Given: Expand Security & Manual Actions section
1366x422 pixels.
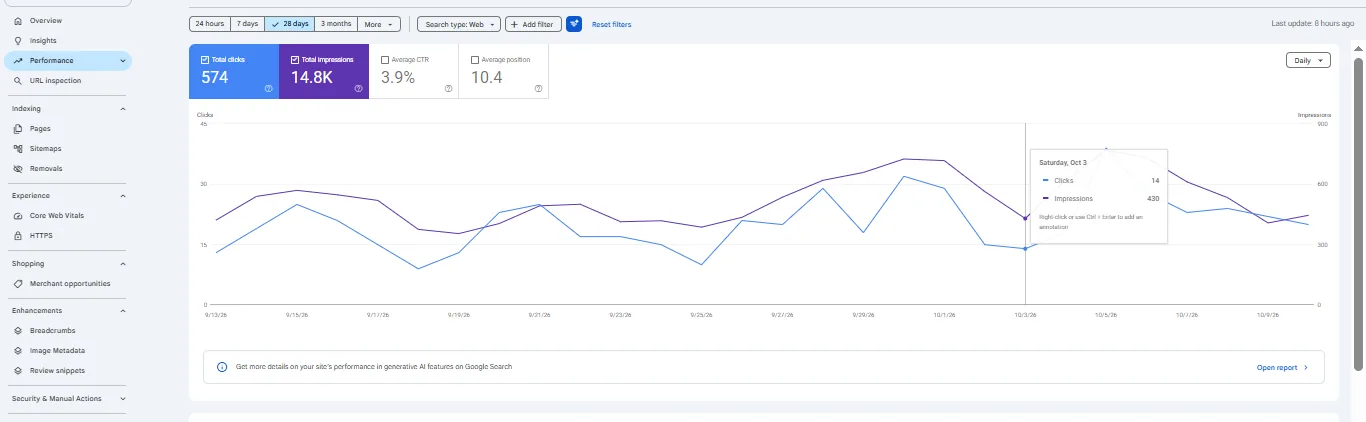Looking at the screenshot, I should tap(123, 399).
